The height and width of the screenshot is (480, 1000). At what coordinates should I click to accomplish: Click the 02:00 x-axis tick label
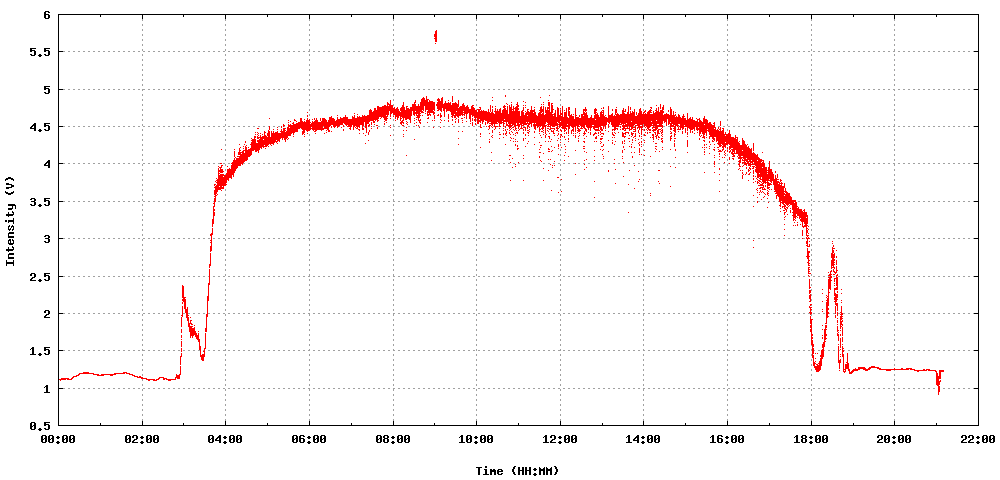(142, 439)
